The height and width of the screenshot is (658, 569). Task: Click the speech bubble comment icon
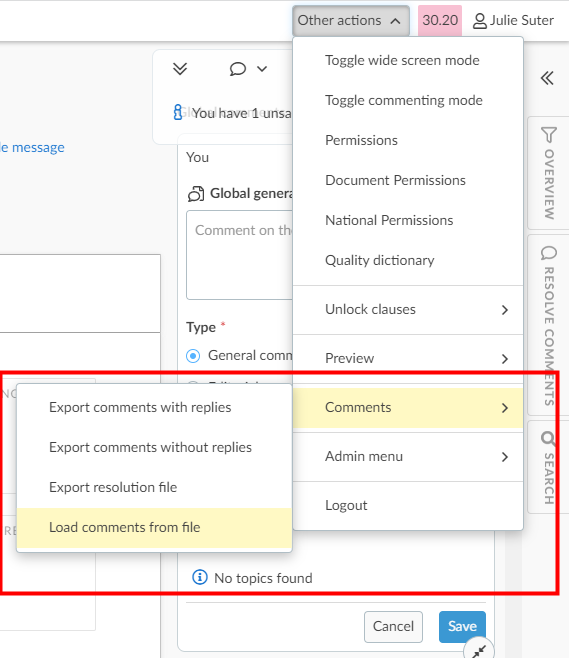coord(238,68)
